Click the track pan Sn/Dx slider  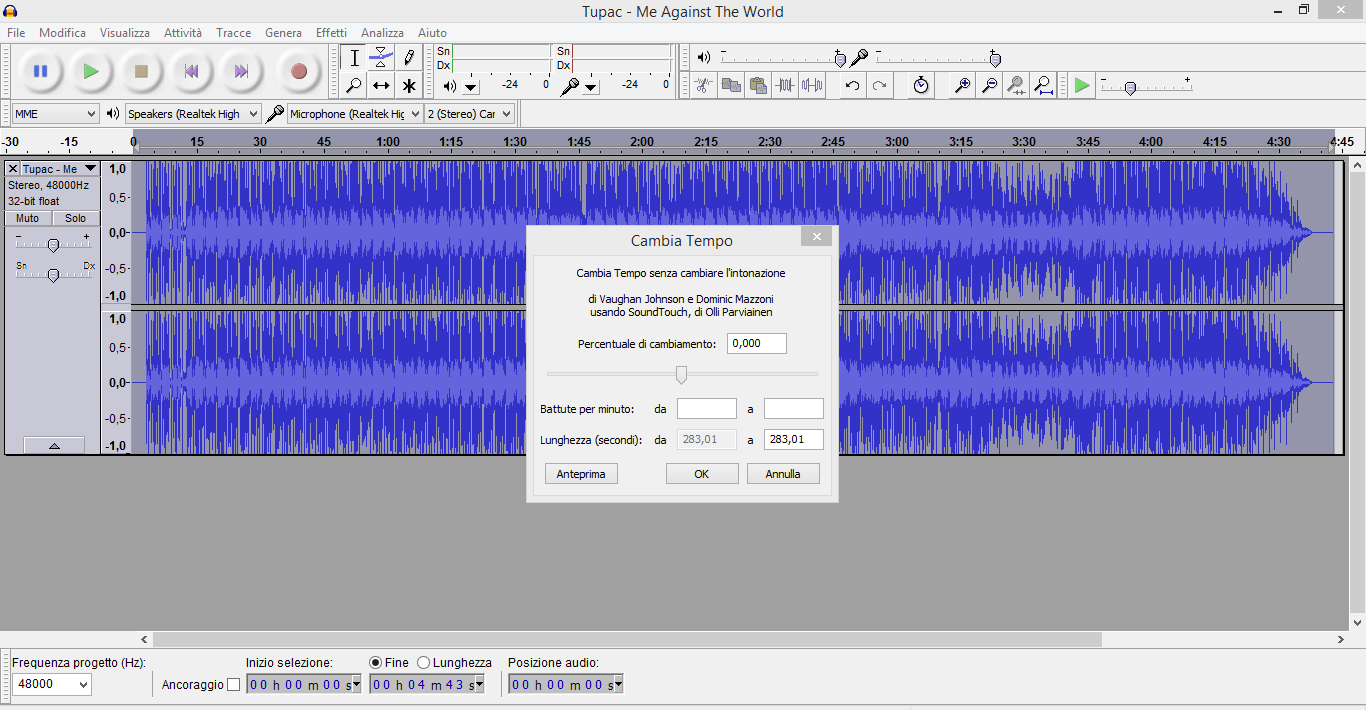coord(53,274)
